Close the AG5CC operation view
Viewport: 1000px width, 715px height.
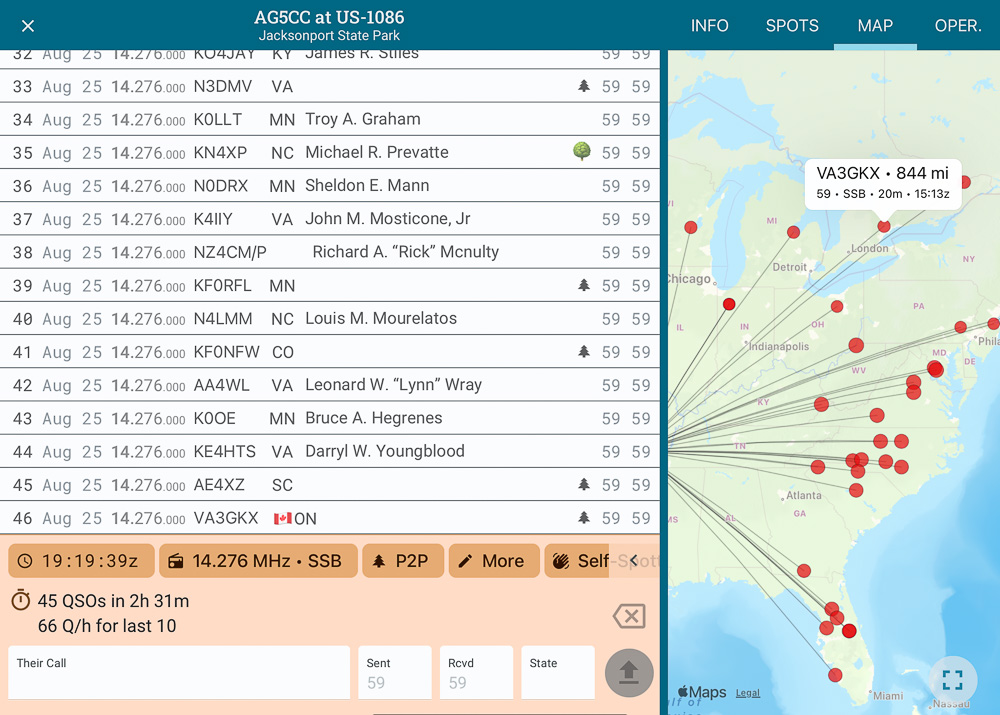point(28,26)
